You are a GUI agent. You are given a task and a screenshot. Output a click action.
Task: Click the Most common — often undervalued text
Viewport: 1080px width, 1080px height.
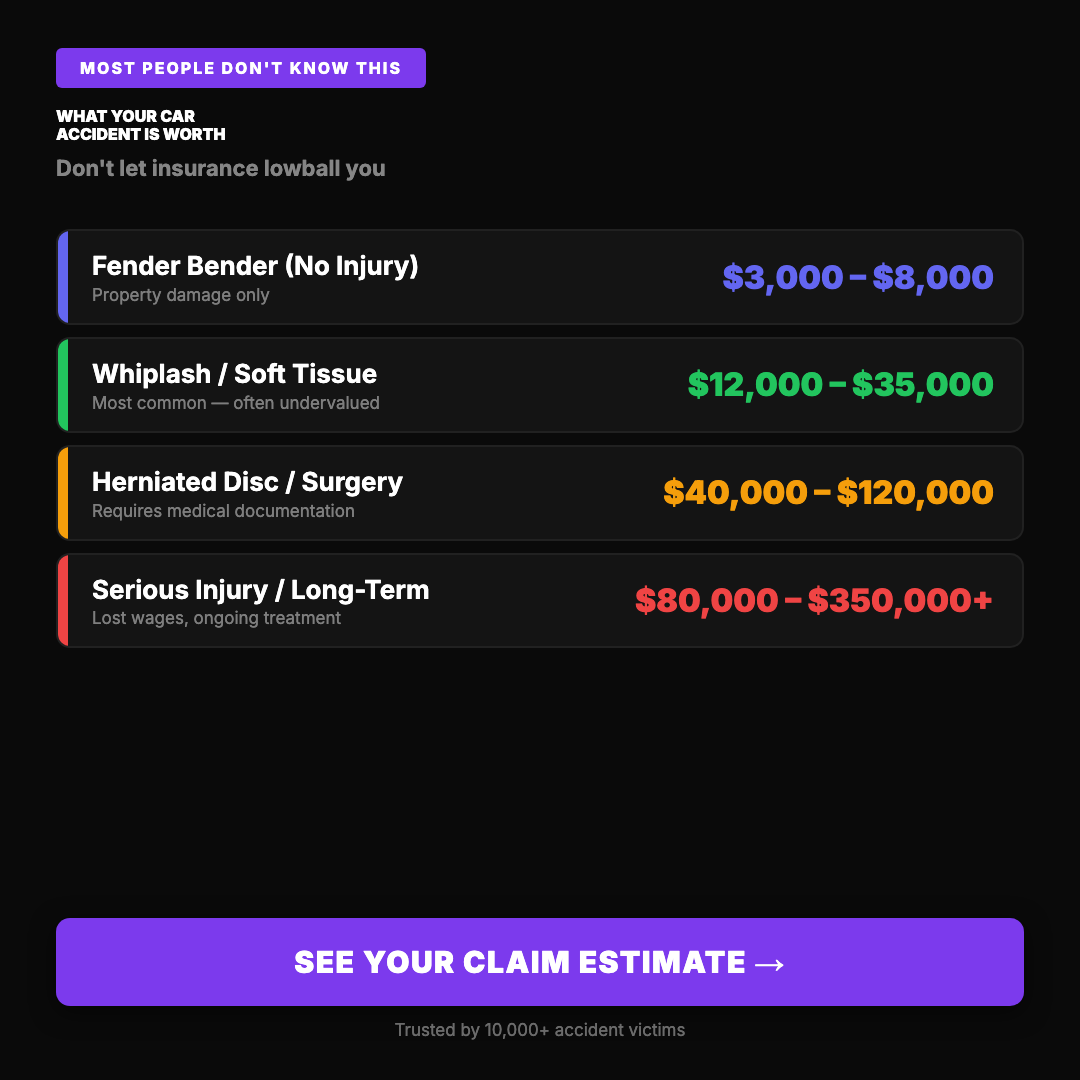point(236,403)
